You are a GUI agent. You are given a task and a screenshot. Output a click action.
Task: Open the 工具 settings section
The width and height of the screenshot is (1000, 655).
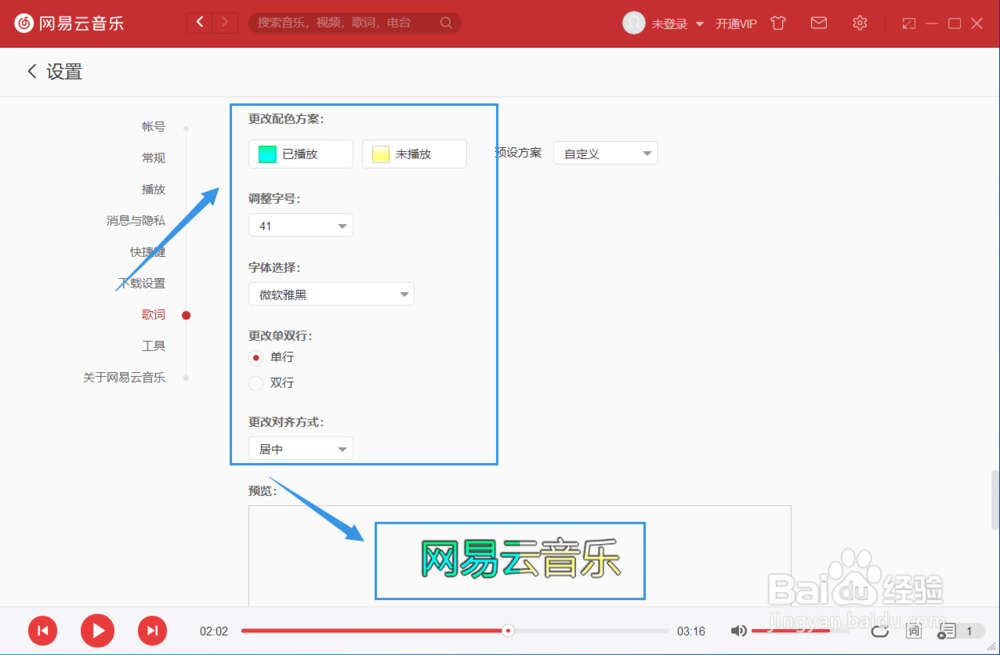[x=153, y=345]
